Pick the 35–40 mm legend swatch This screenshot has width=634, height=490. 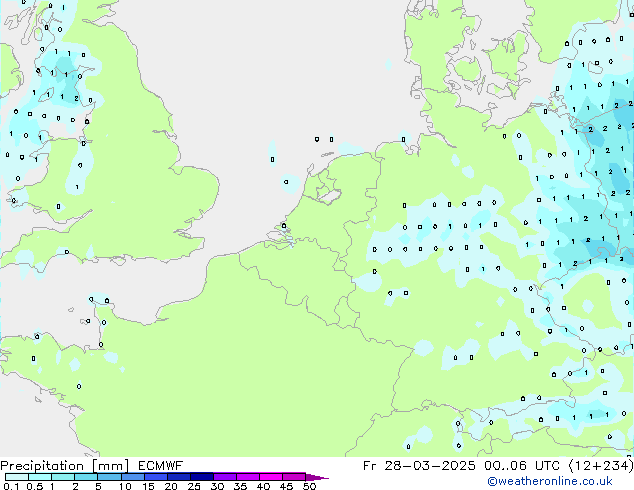point(247,477)
